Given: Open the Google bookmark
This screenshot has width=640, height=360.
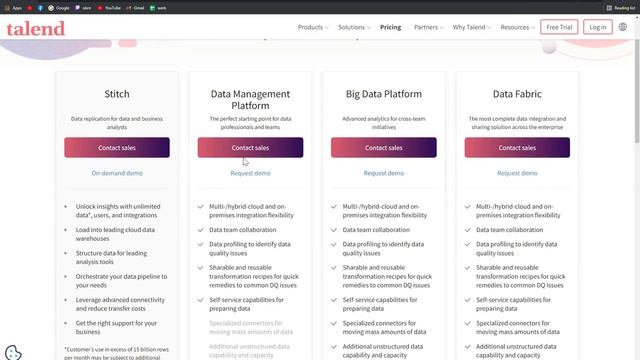Looking at the screenshot, I should pos(59,8).
